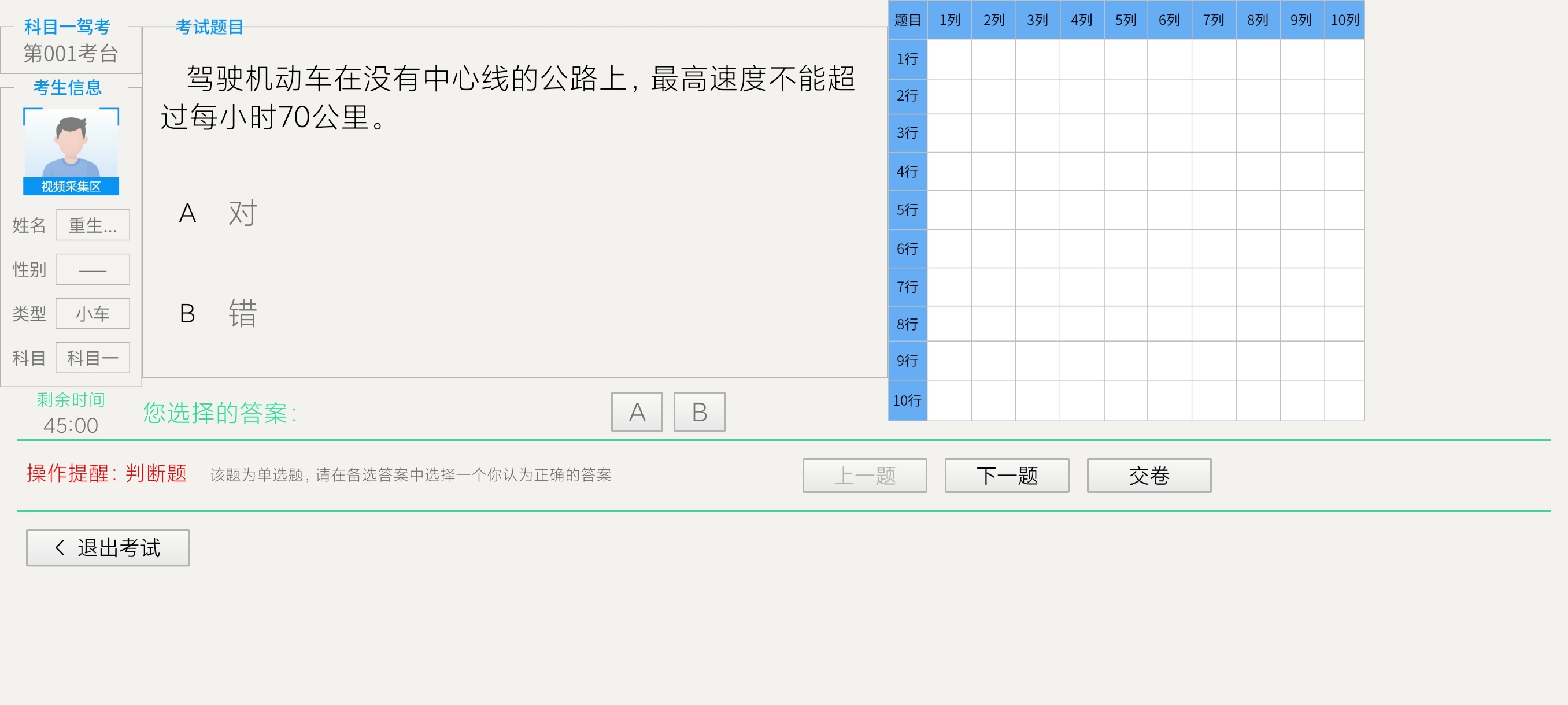Click the name field 重生...
The width and height of the screenshot is (1568, 705).
tap(93, 225)
